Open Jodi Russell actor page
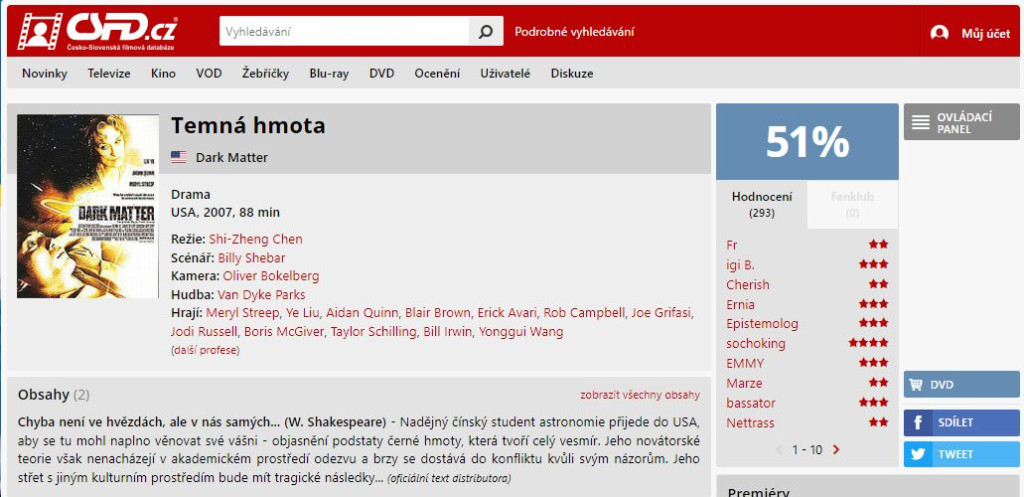This screenshot has height=497, width=1024. 204,332
